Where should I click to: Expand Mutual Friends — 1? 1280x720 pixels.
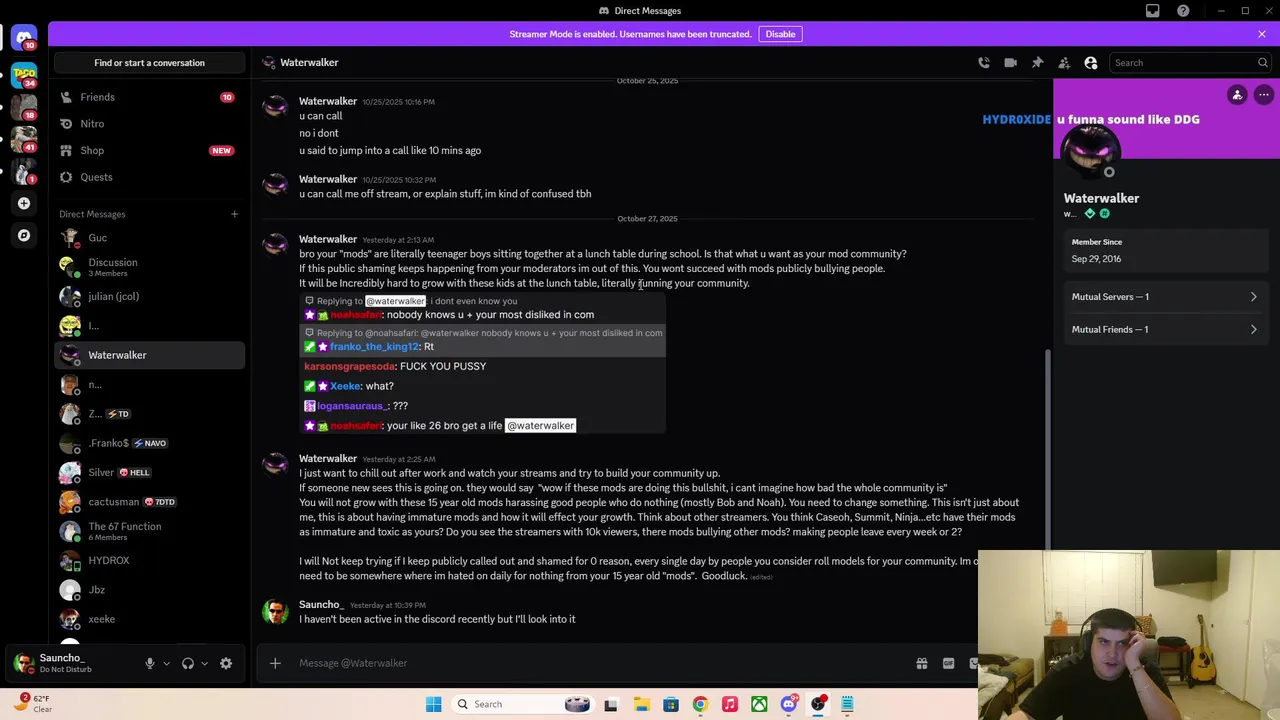[x=1166, y=329]
